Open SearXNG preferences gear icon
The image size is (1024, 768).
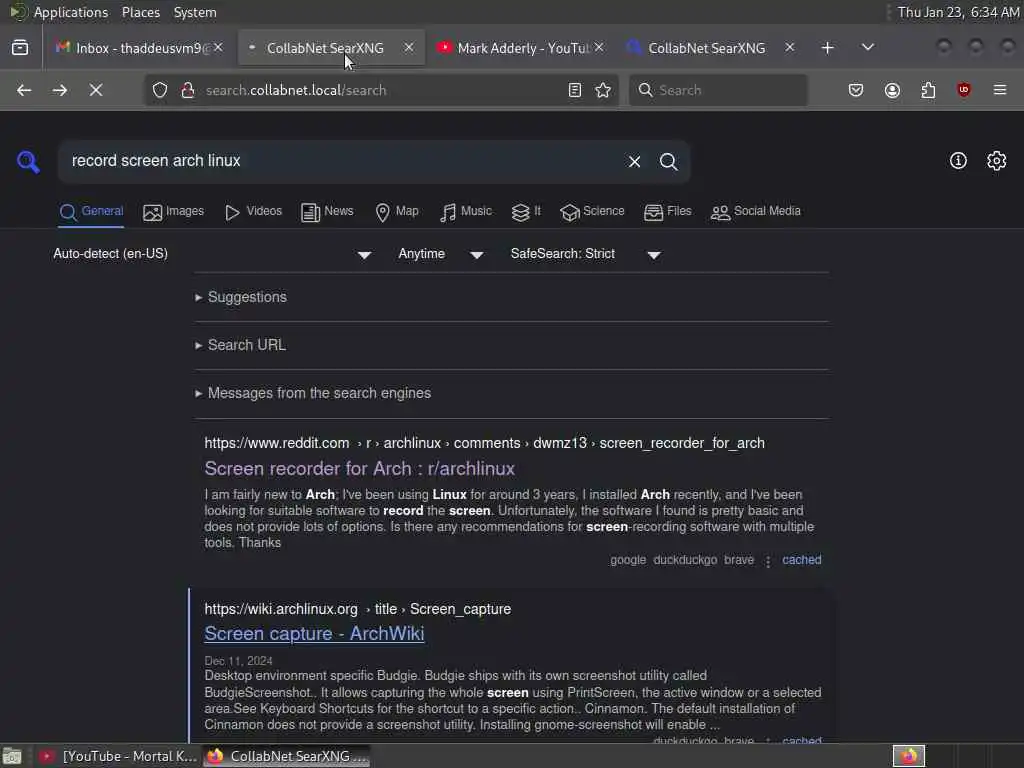997,161
